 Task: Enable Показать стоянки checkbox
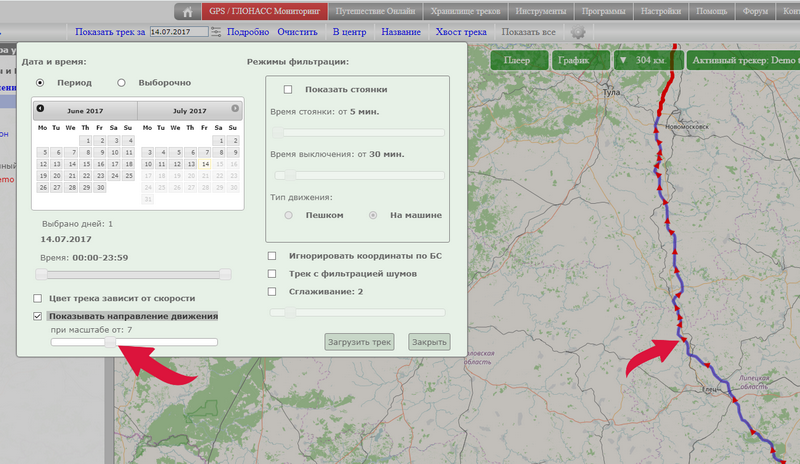point(288,89)
